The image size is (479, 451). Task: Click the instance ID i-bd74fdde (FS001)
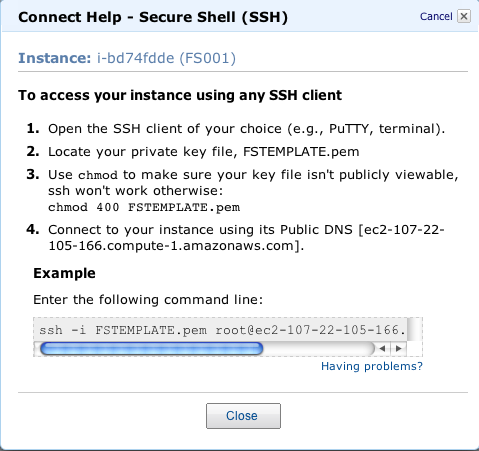point(166,58)
